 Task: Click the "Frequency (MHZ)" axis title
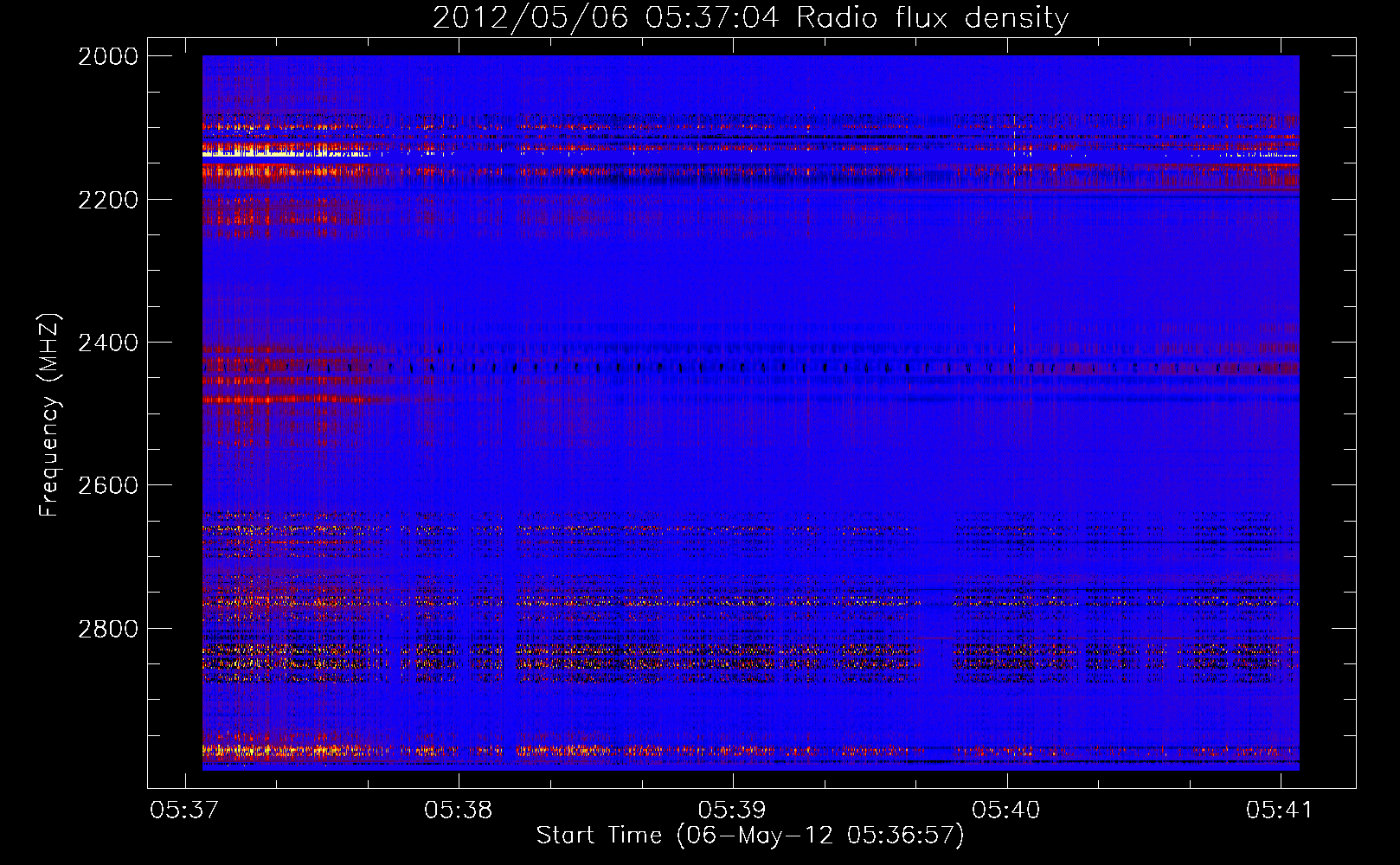point(50,415)
